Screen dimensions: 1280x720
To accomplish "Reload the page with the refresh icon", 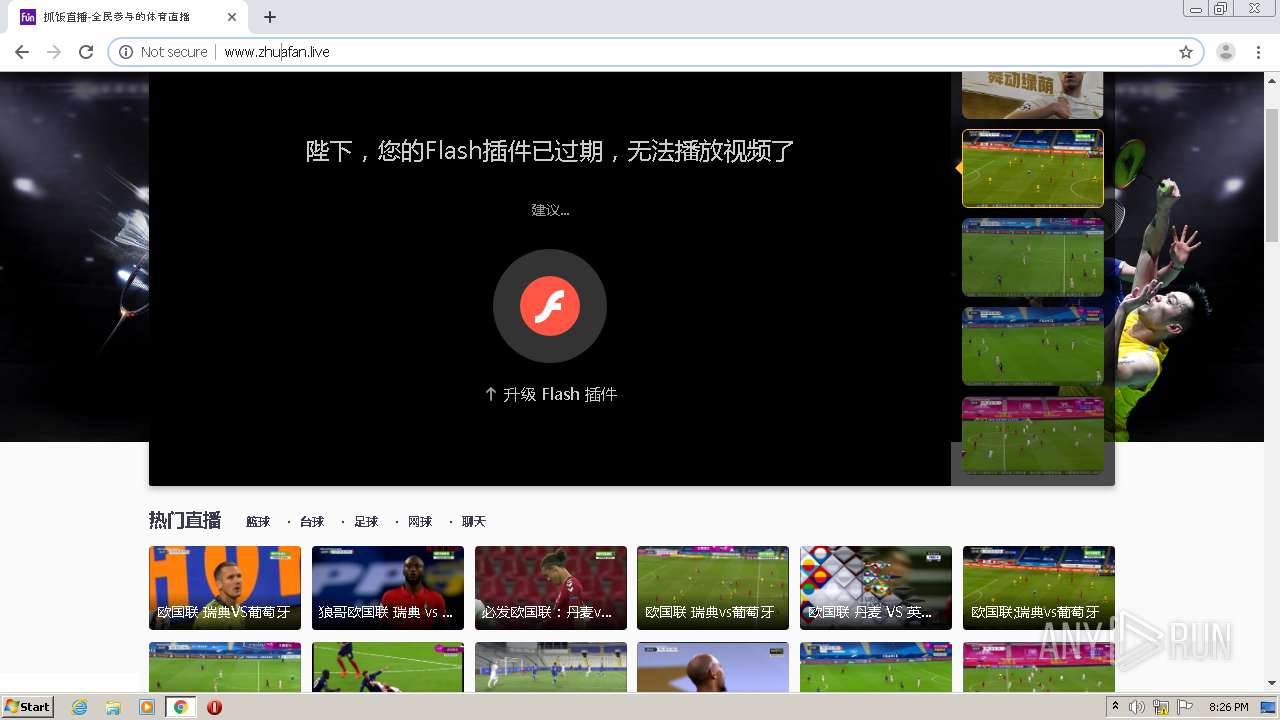I will [86, 52].
